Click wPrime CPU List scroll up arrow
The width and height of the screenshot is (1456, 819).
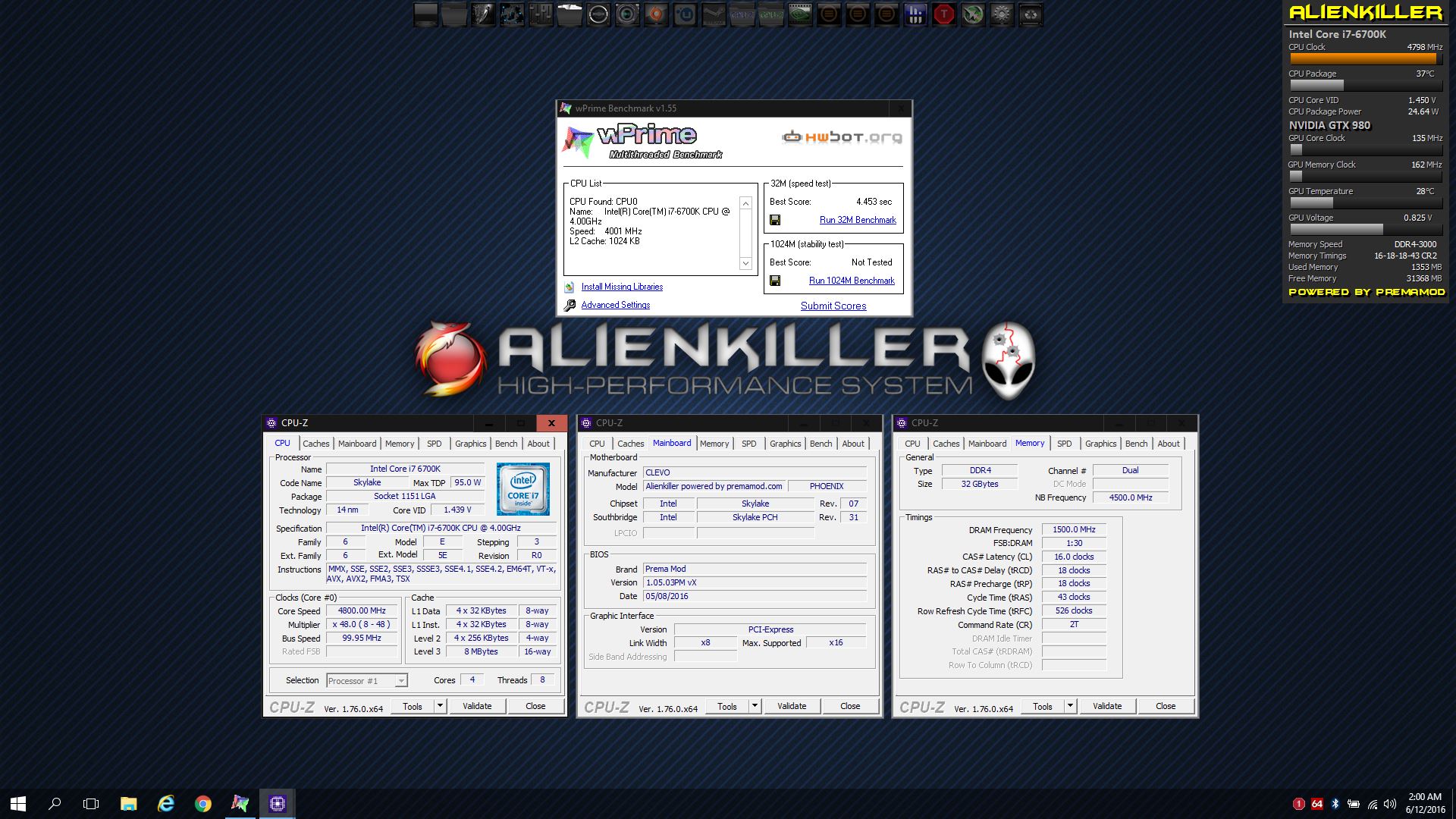coord(745,203)
